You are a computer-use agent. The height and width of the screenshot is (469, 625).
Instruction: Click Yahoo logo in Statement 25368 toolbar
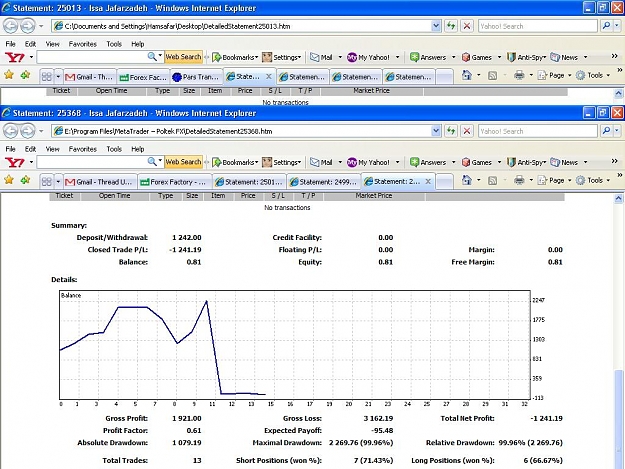point(15,162)
